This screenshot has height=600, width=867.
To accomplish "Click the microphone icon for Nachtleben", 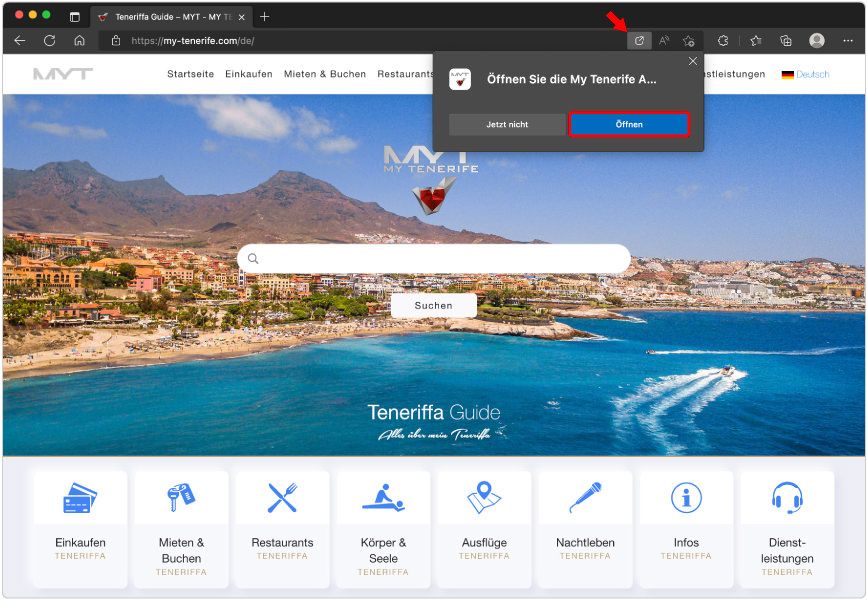I will point(585,494).
